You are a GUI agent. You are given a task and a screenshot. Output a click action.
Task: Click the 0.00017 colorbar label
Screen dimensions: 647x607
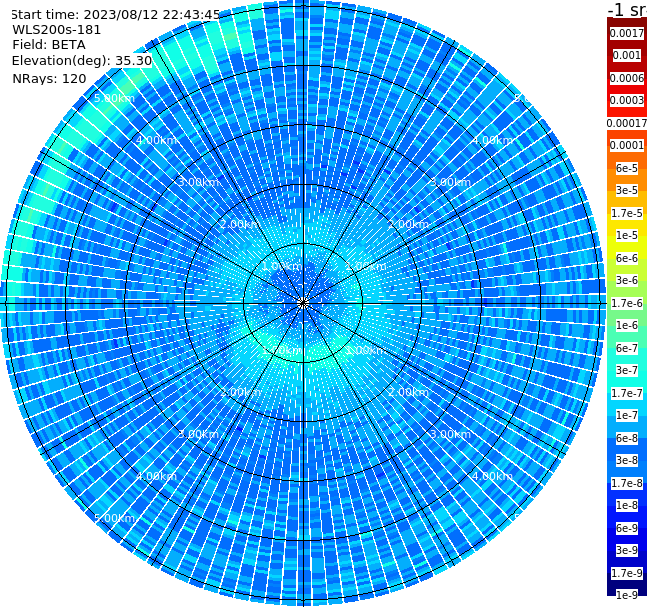pyautogui.click(x=627, y=123)
